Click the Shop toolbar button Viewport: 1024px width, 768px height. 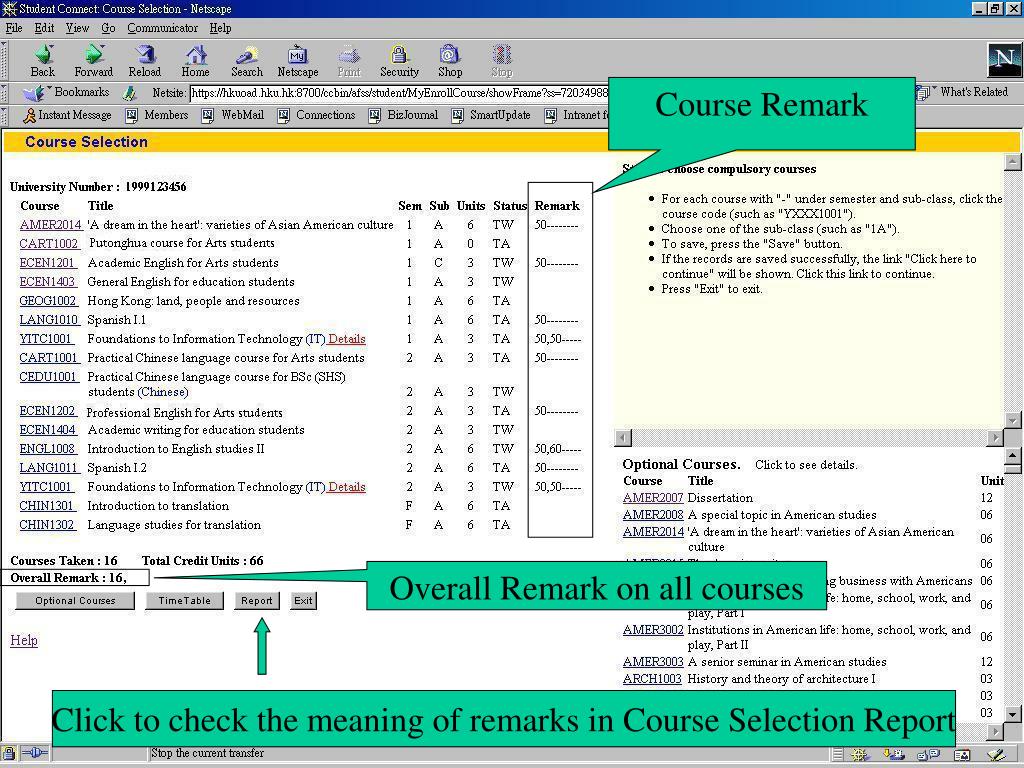point(450,61)
